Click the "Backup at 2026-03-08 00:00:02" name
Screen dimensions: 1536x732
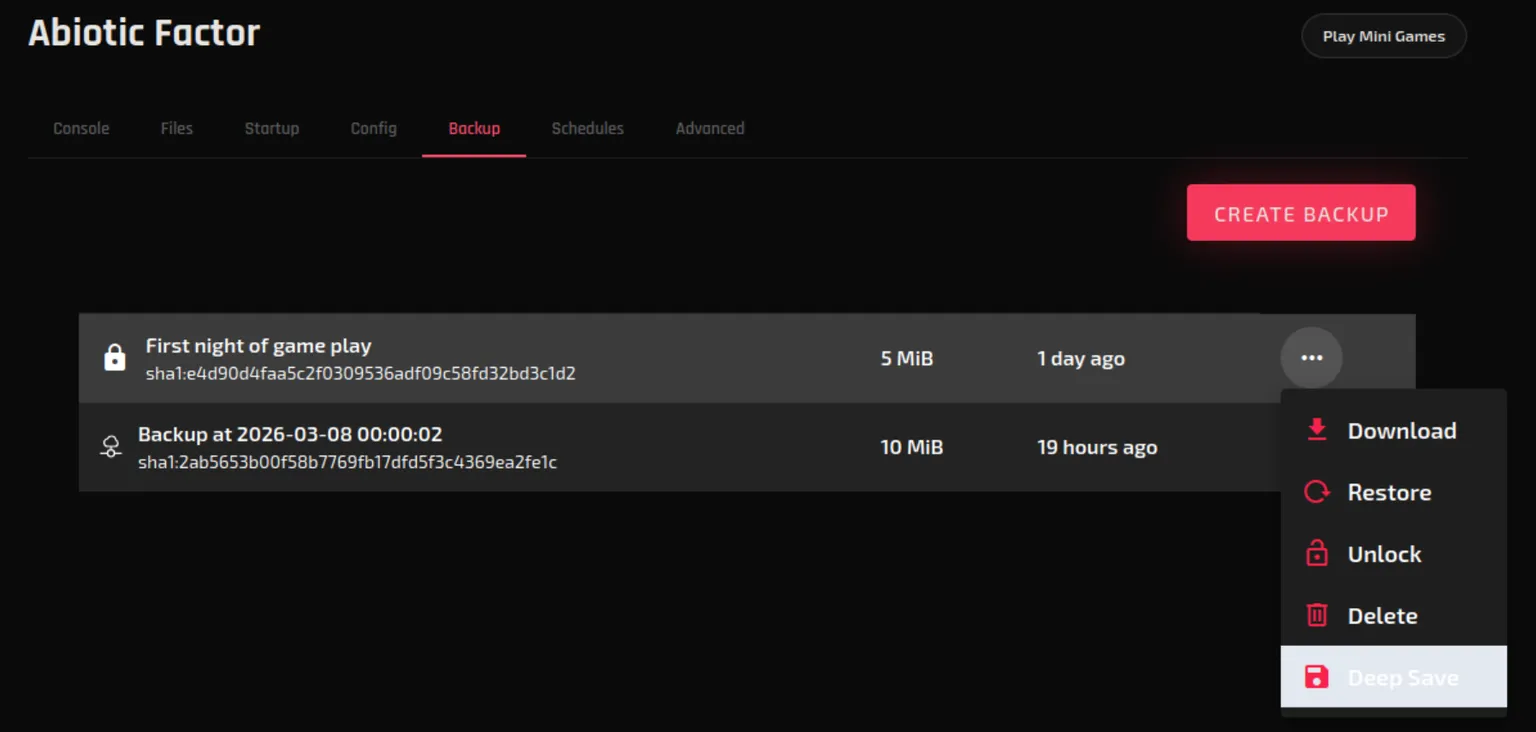[x=290, y=434]
